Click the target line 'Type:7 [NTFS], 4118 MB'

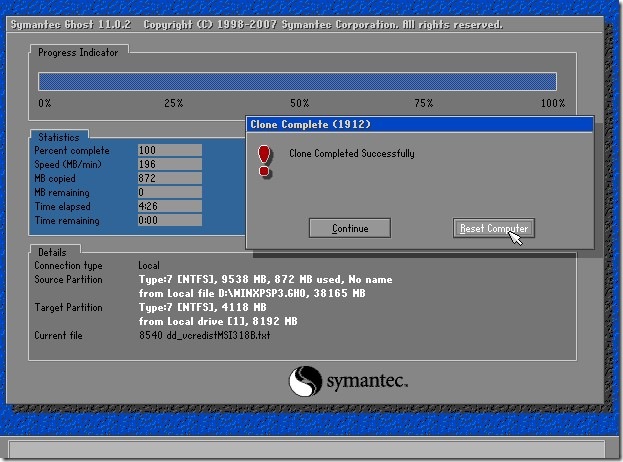tap(203, 307)
